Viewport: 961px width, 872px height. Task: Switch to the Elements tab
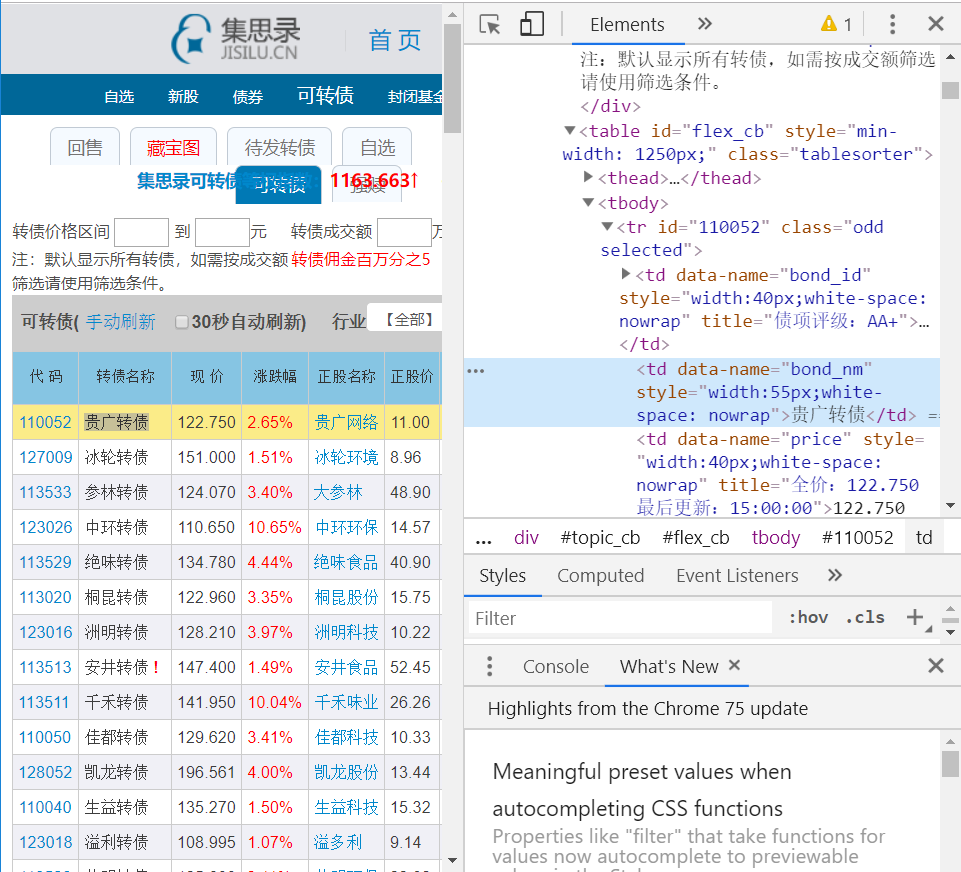627,25
